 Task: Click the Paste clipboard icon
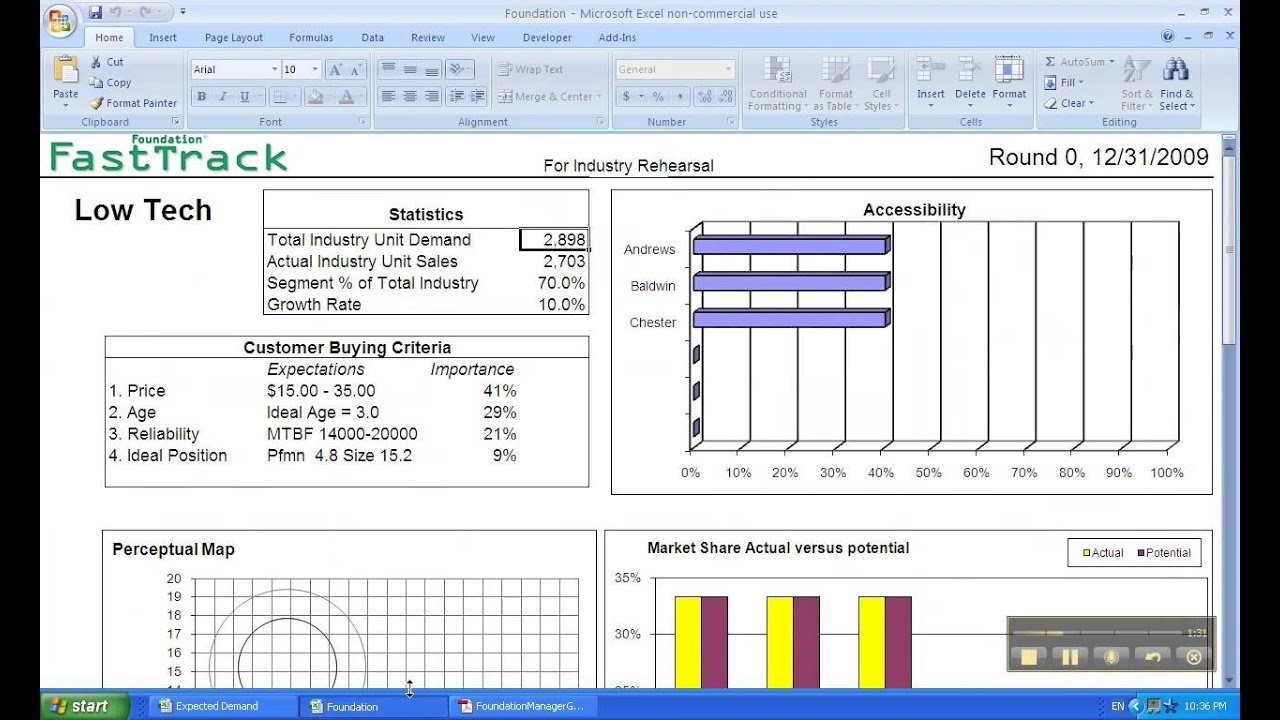click(66, 70)
